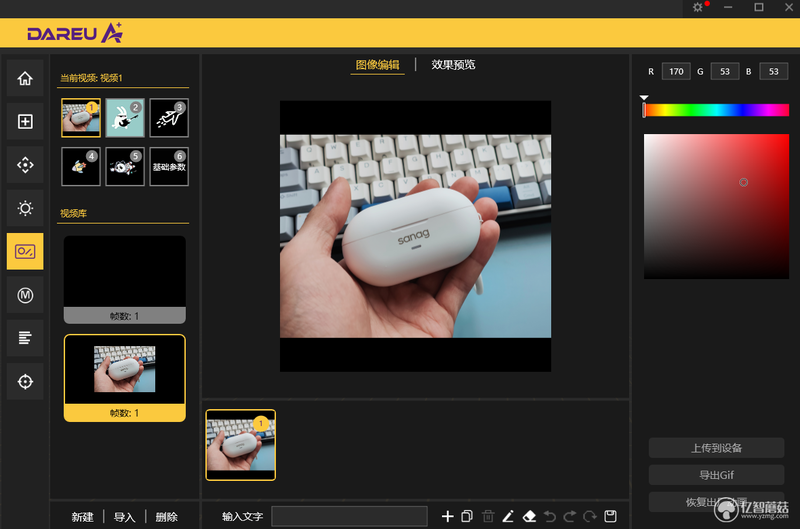Open the text lines sidebar icon
Image resolution: width=800 pixels, height=529 pixels.
point(25,338)
